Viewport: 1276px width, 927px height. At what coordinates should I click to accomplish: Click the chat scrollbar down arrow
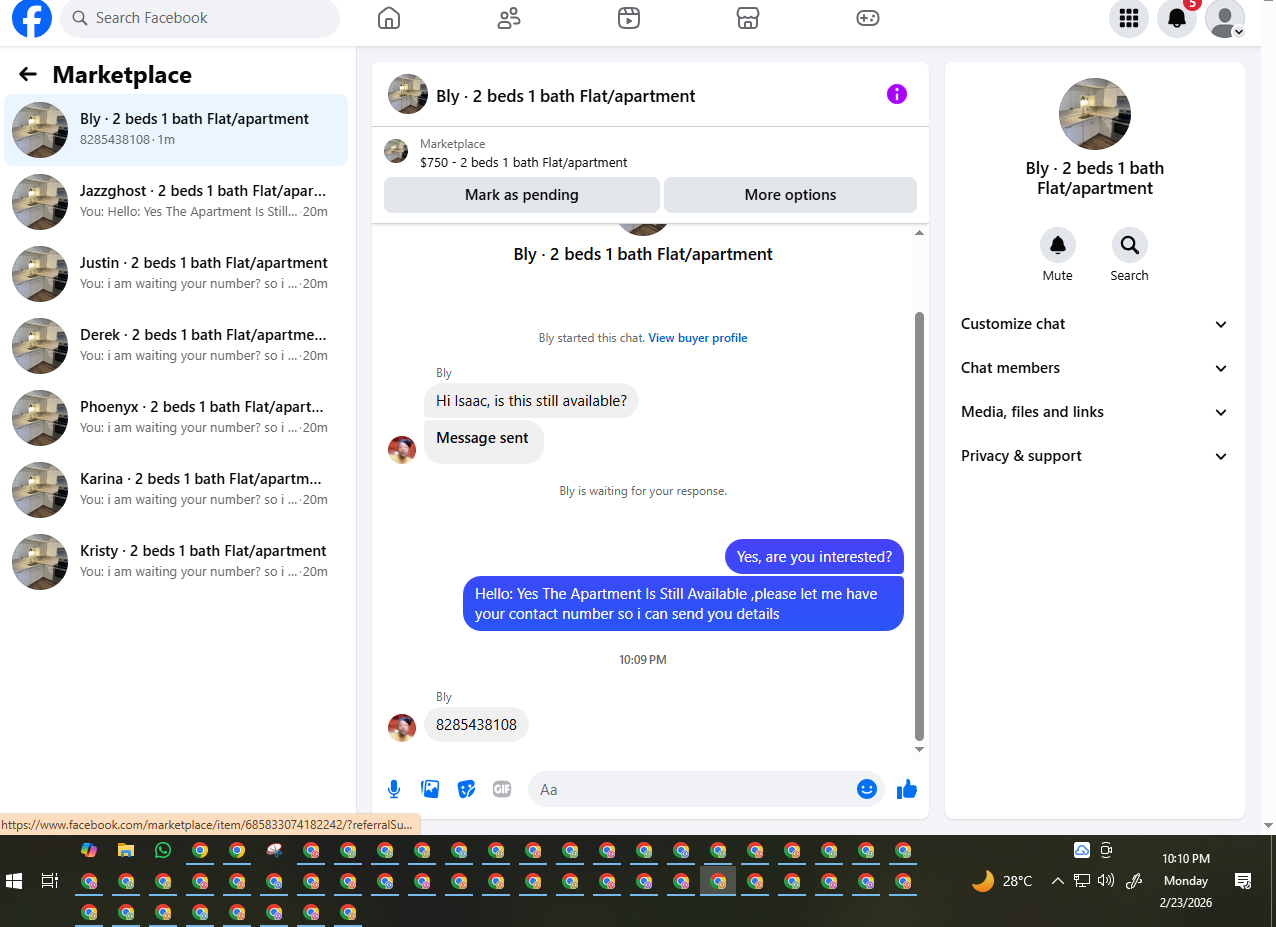click(919, 750)
